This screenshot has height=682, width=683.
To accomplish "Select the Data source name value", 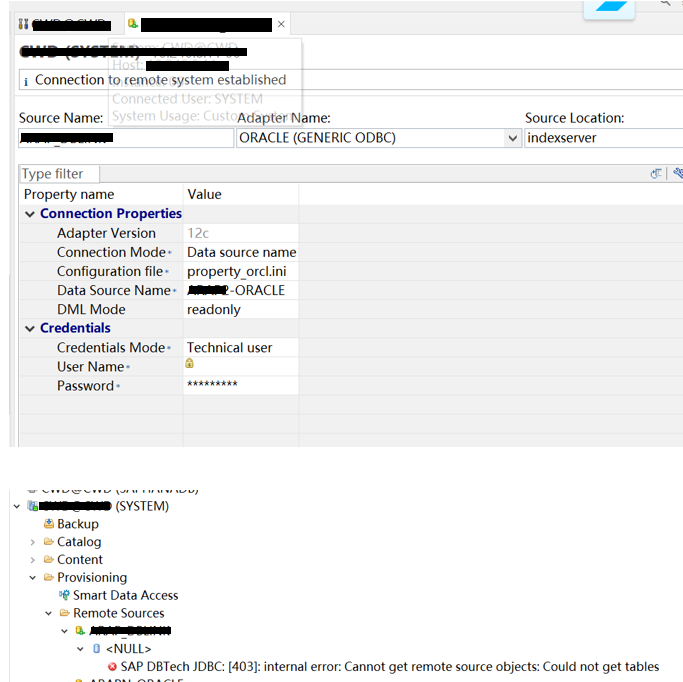I will [241, 252].
